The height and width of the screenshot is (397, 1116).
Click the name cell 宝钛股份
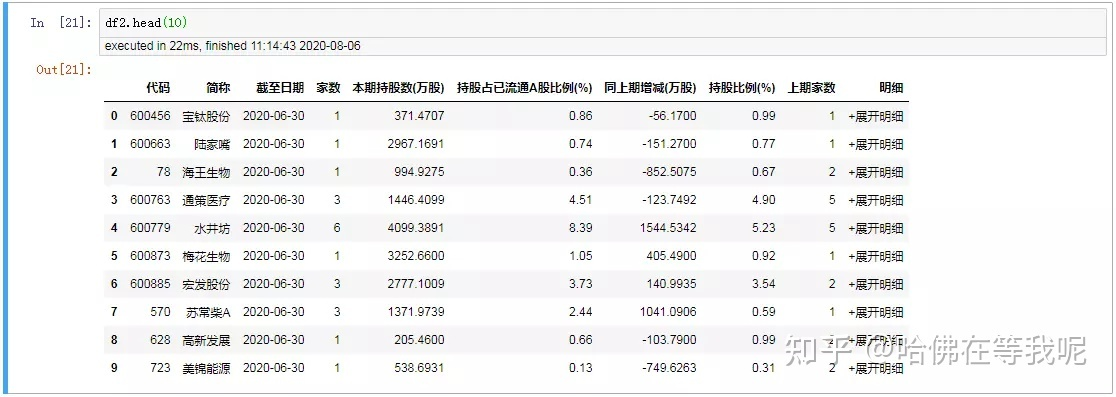(x=206, y=116)
